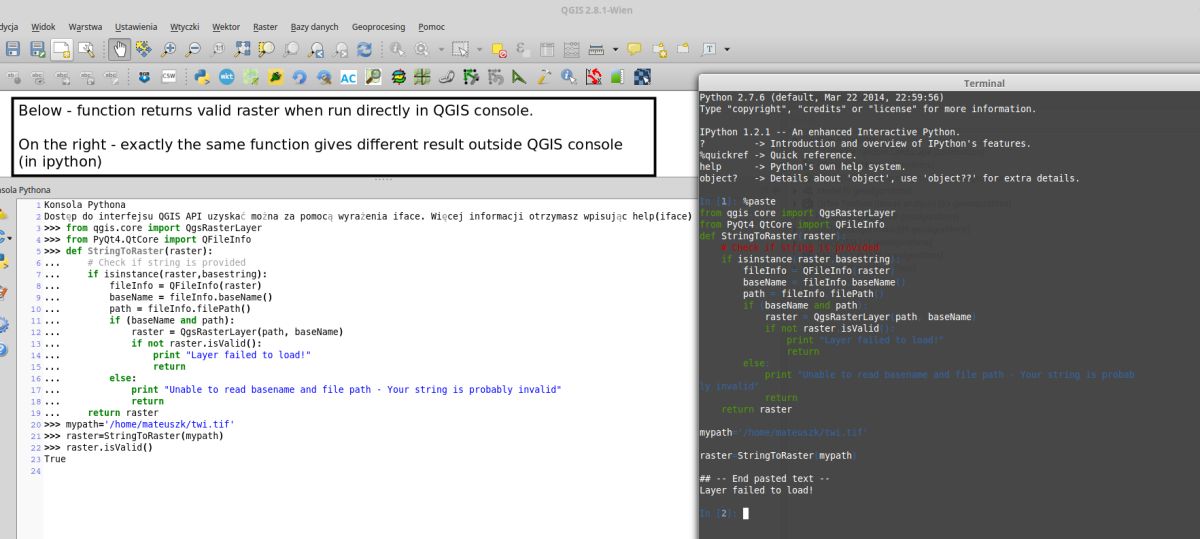Open the Text annotation dropdown arrow

click(x=727, y=49)
